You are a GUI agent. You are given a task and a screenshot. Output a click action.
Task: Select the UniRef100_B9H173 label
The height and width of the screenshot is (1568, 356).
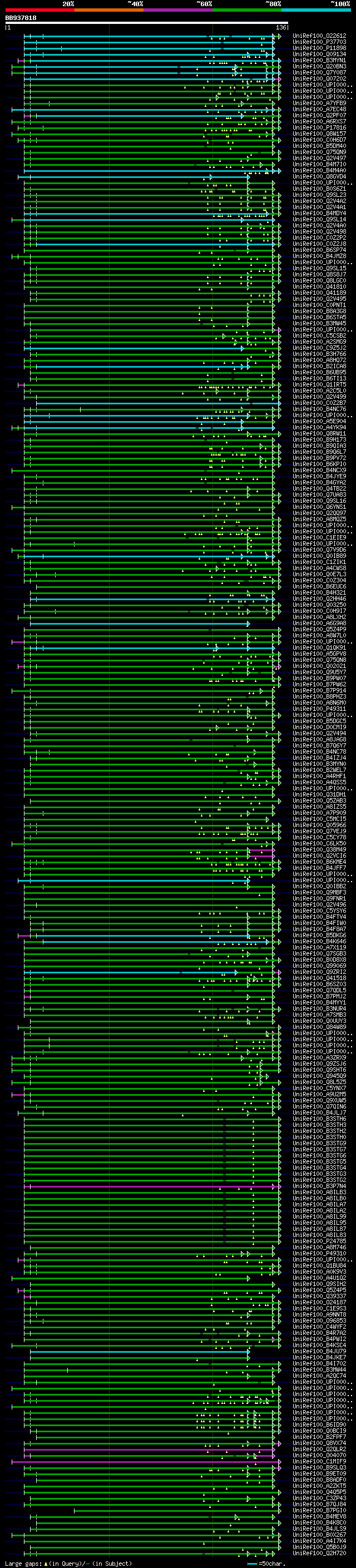pyautogui.click(x=319, y=440)
